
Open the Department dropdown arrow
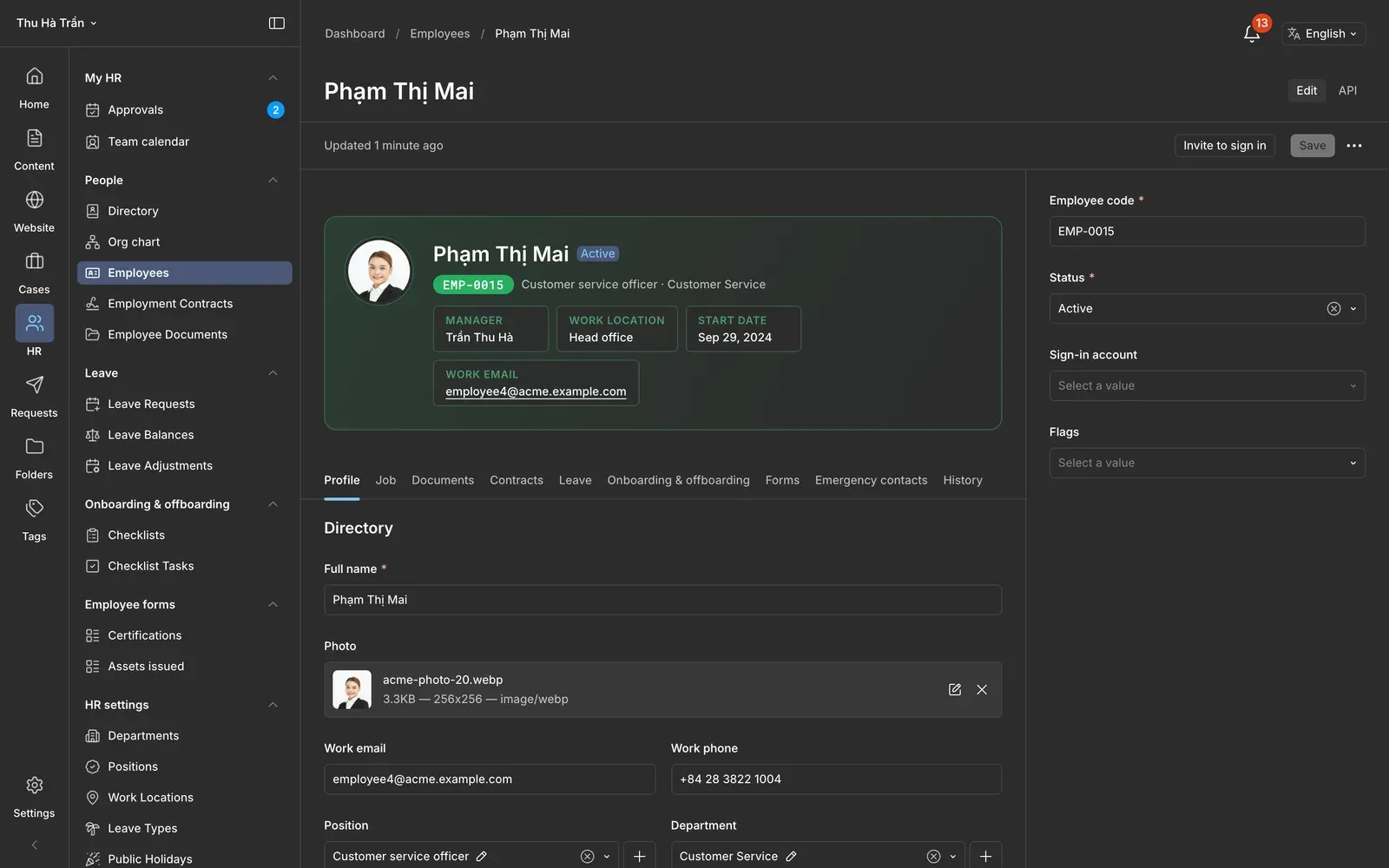952,857
